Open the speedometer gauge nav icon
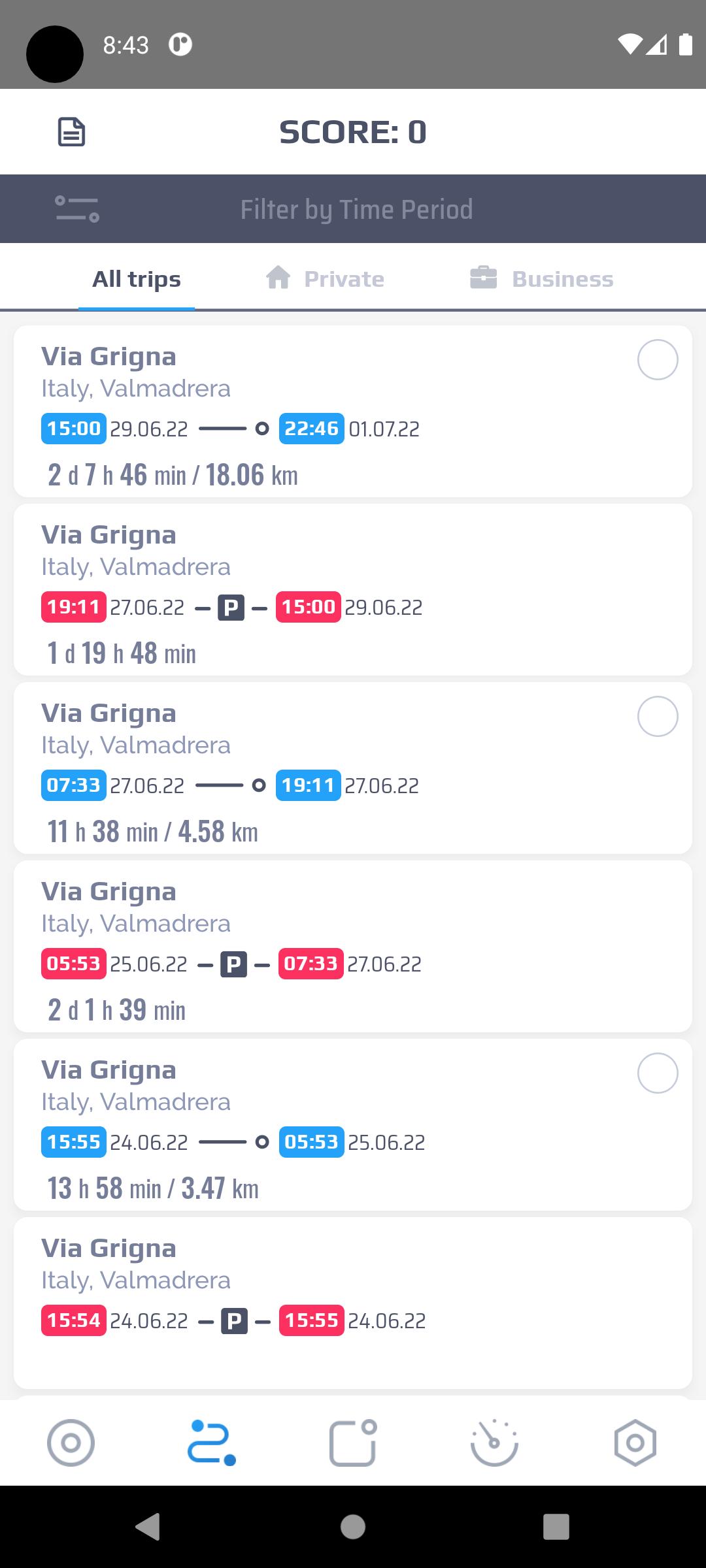 [494, 1443]
